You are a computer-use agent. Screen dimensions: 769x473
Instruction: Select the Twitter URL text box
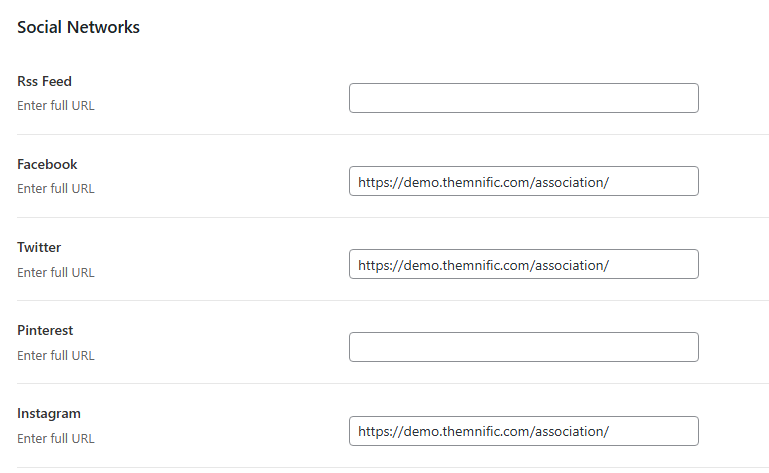(524, 264)
